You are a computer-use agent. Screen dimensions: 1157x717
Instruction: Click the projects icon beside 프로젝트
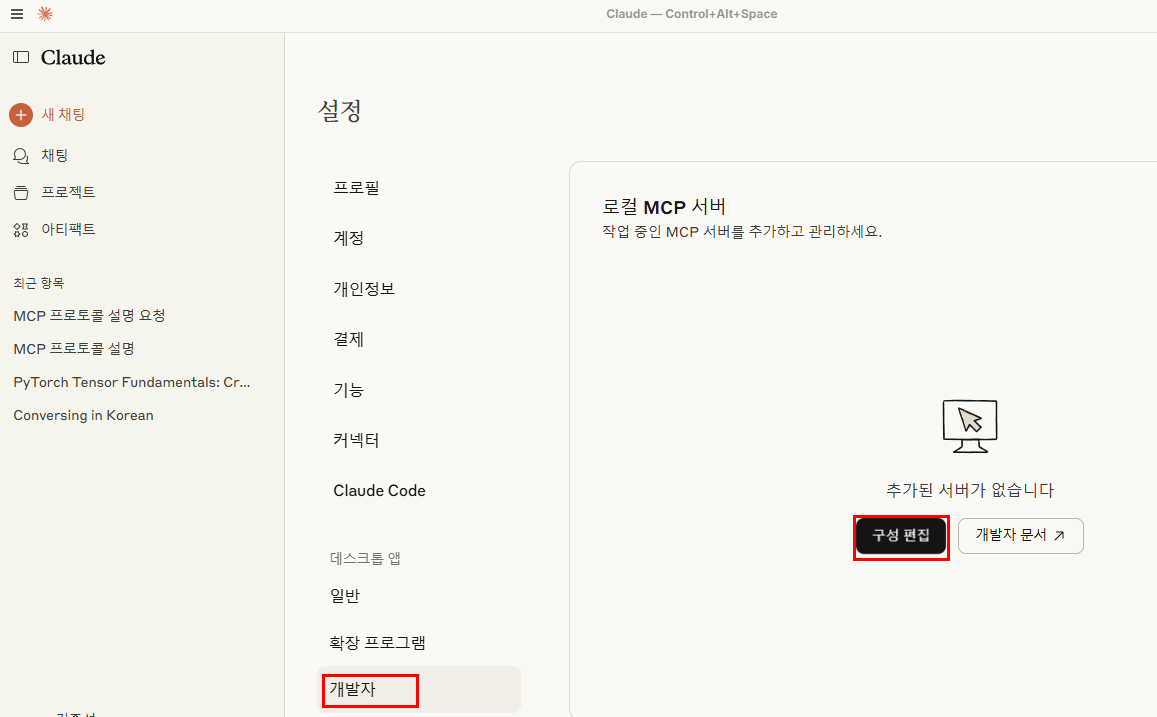tap(21, 193)
